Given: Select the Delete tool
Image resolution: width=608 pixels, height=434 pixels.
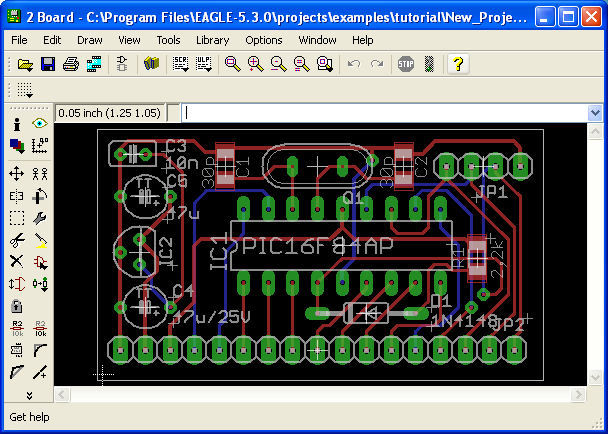Looking at the screenshot, I should coord(17,262).
